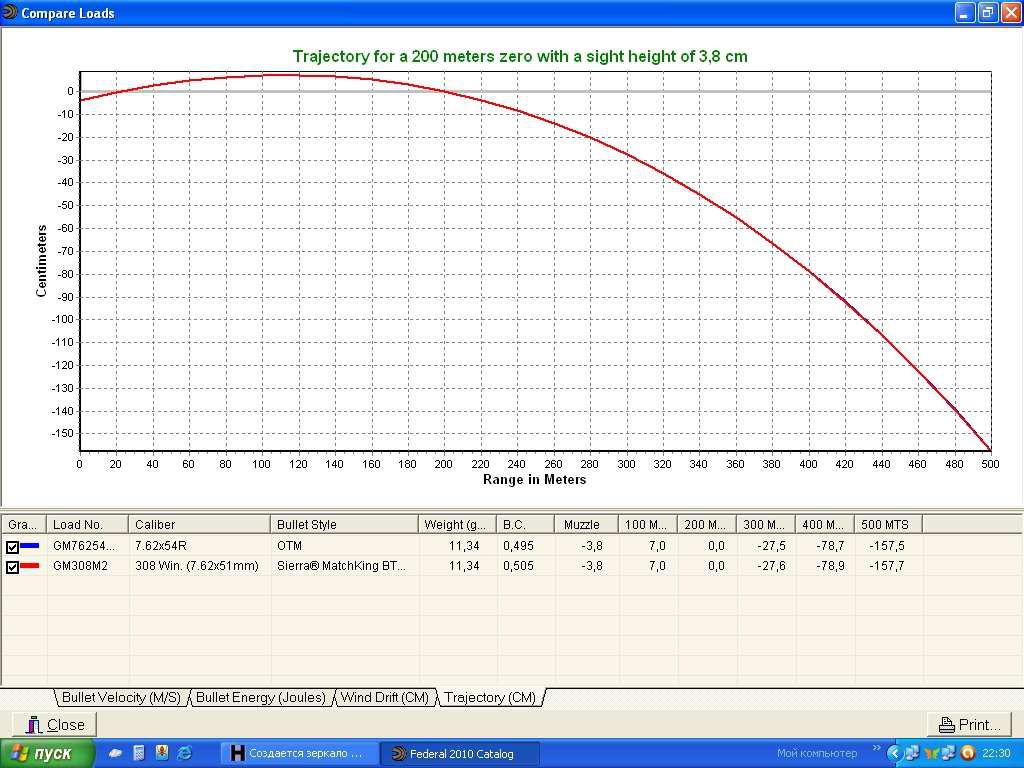Screen dimensions: 1024x768
Task: Click the red line swatch for GM308M2
Action: tap(31, 566)
